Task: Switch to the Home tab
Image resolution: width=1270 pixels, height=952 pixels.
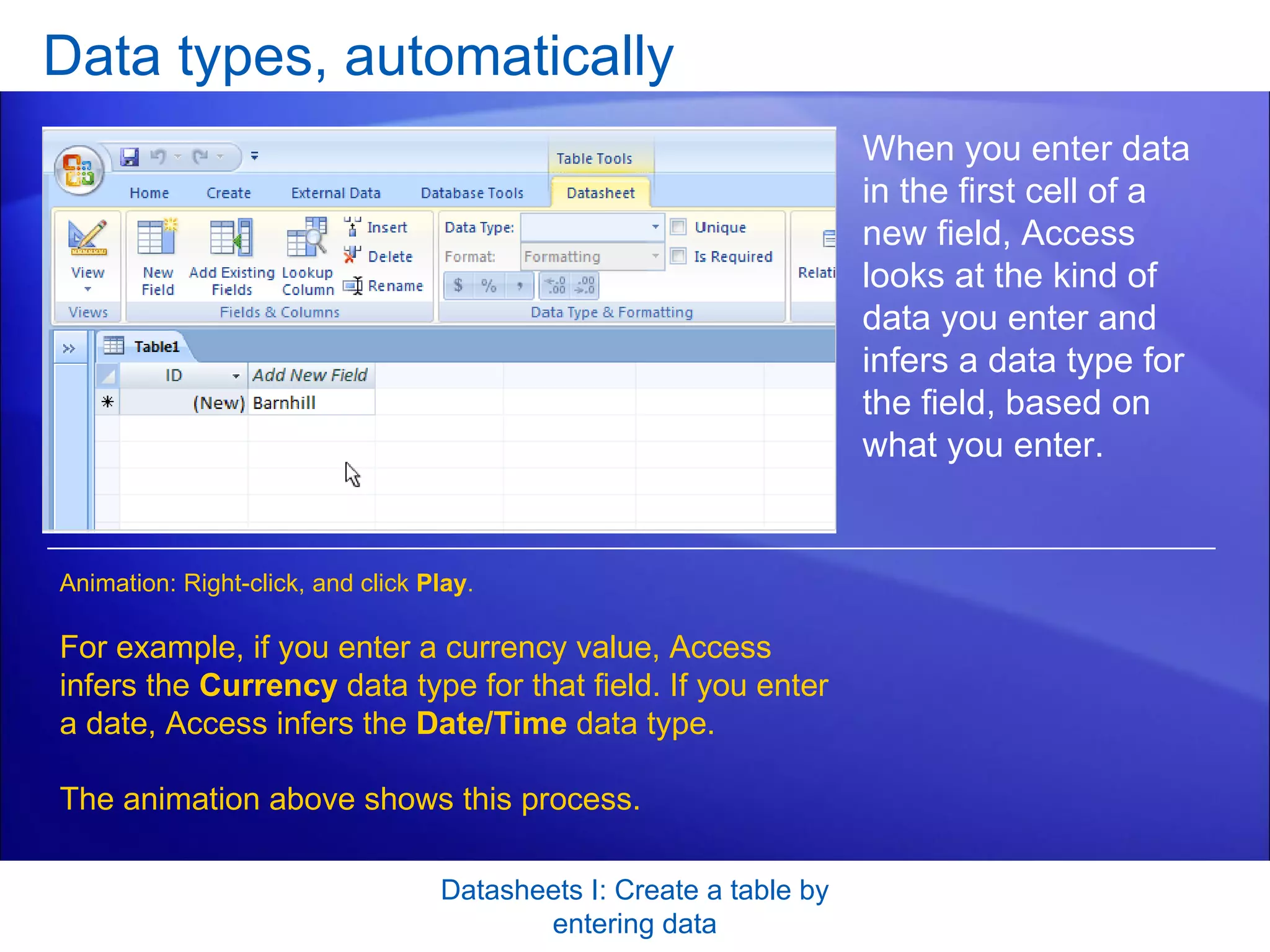Action: [149, 193]
